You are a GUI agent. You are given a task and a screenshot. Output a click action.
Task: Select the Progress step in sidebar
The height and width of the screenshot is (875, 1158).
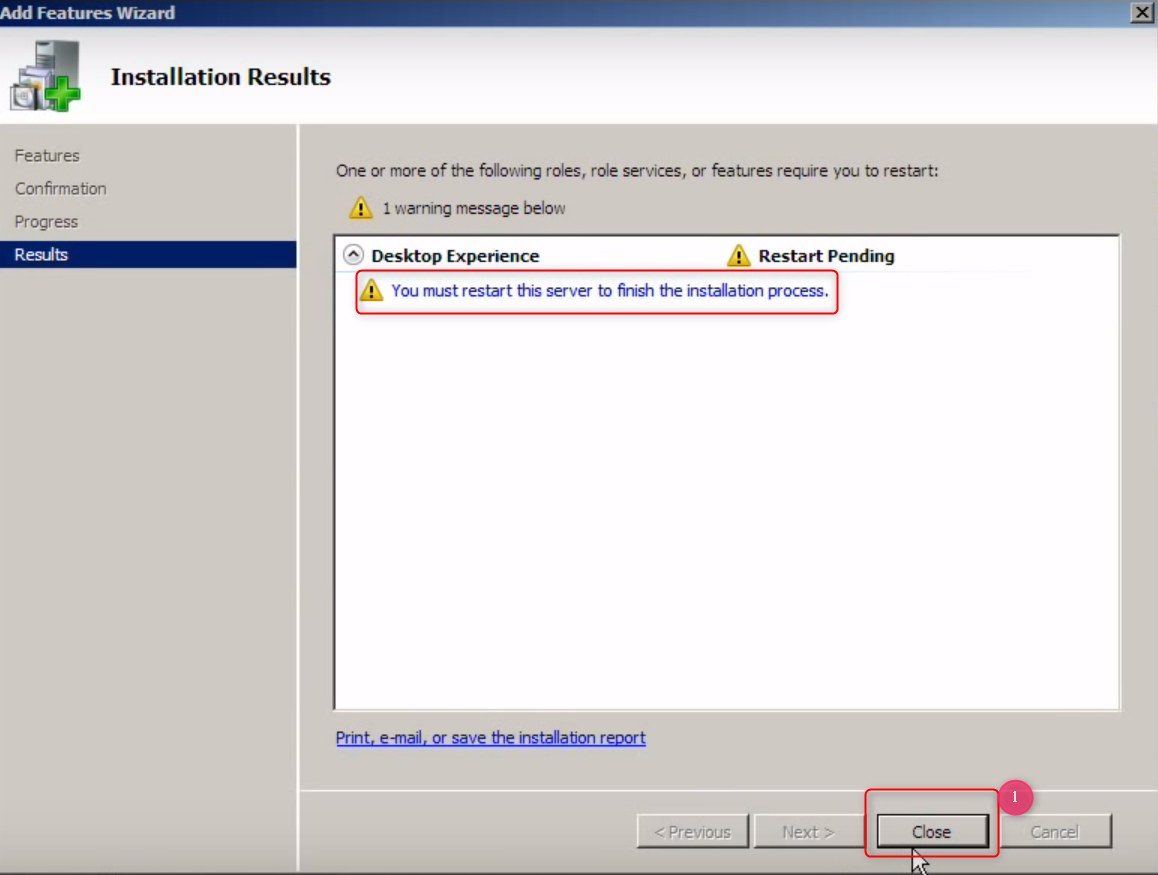[x=46, y=222]
